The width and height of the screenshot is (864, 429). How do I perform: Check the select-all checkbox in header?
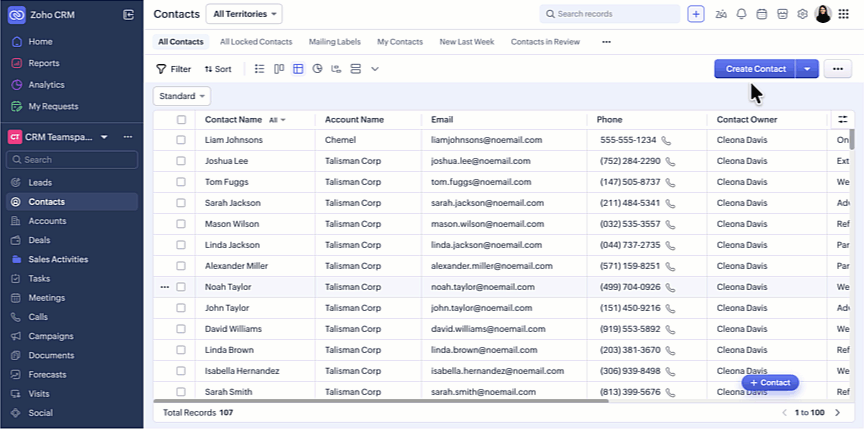tap(181, 120)
